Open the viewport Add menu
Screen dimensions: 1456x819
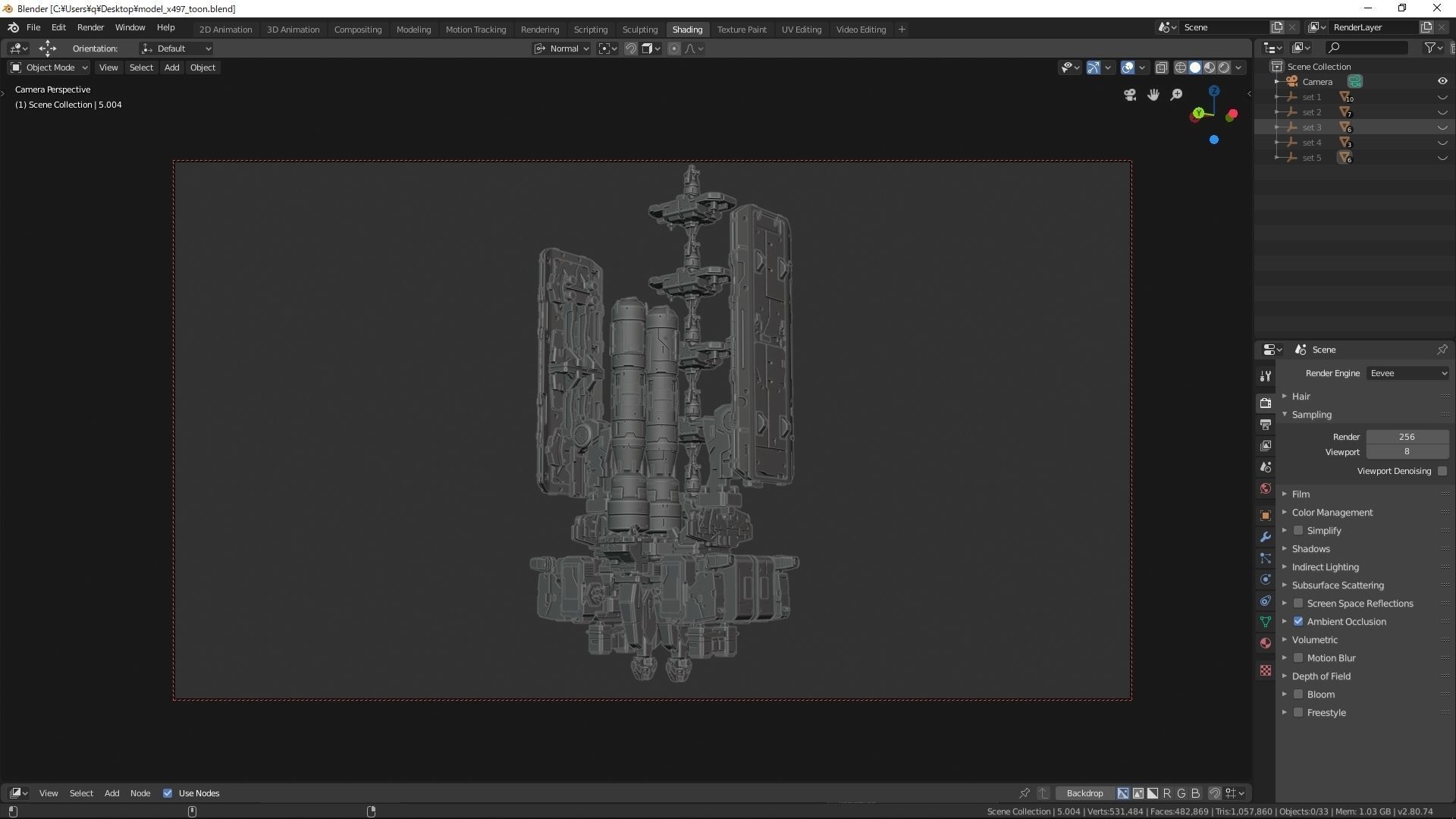pyautogui.click(x=171, y=67)
